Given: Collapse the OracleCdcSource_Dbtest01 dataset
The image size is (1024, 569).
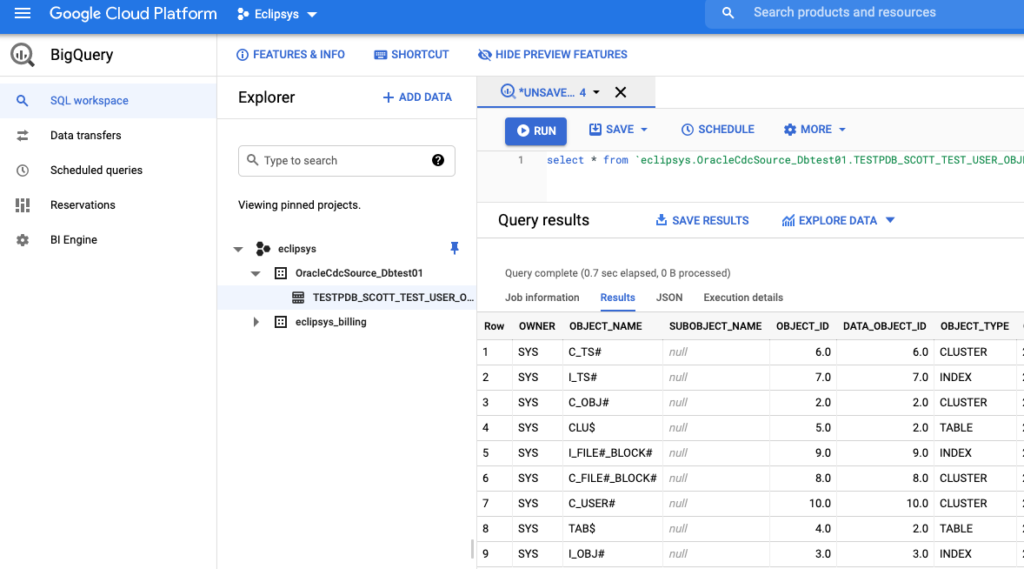Looking at the screenshot, I should pyautogui.click(x=256, y=273).
